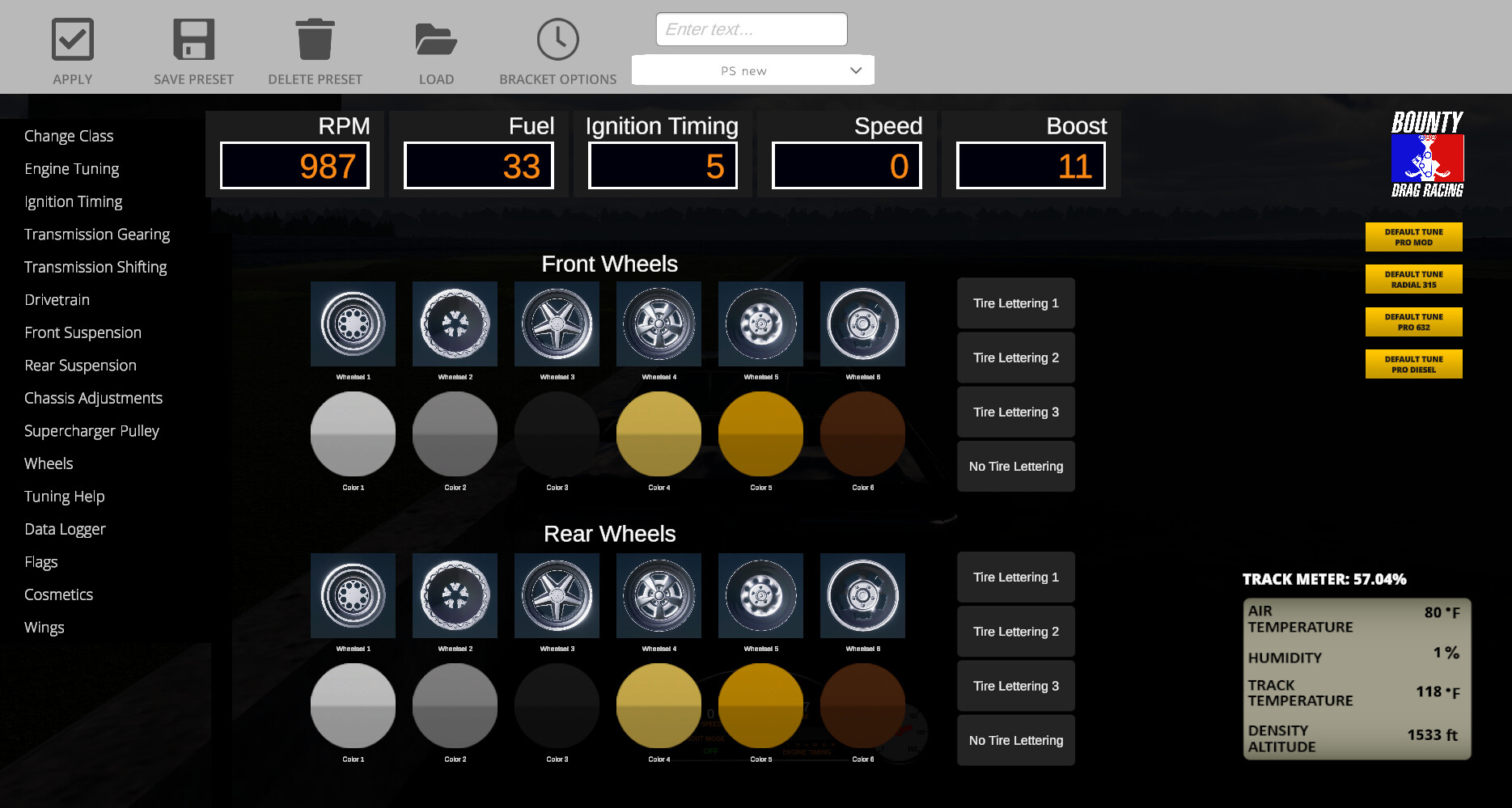Open the Data Logger panel
Image resolution: width=1512 pixels, height=808 pixels.
point(65,529)
